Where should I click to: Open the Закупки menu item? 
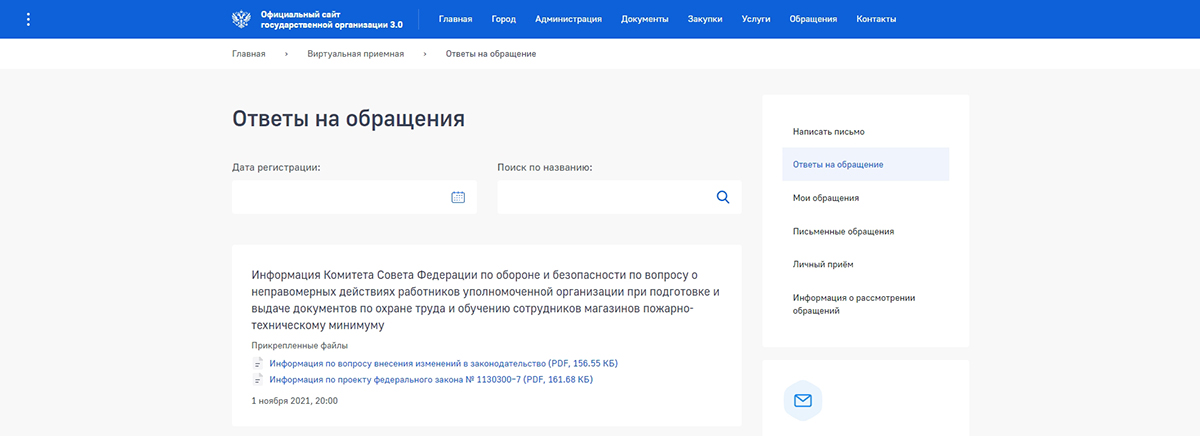(x=705, y=19)
